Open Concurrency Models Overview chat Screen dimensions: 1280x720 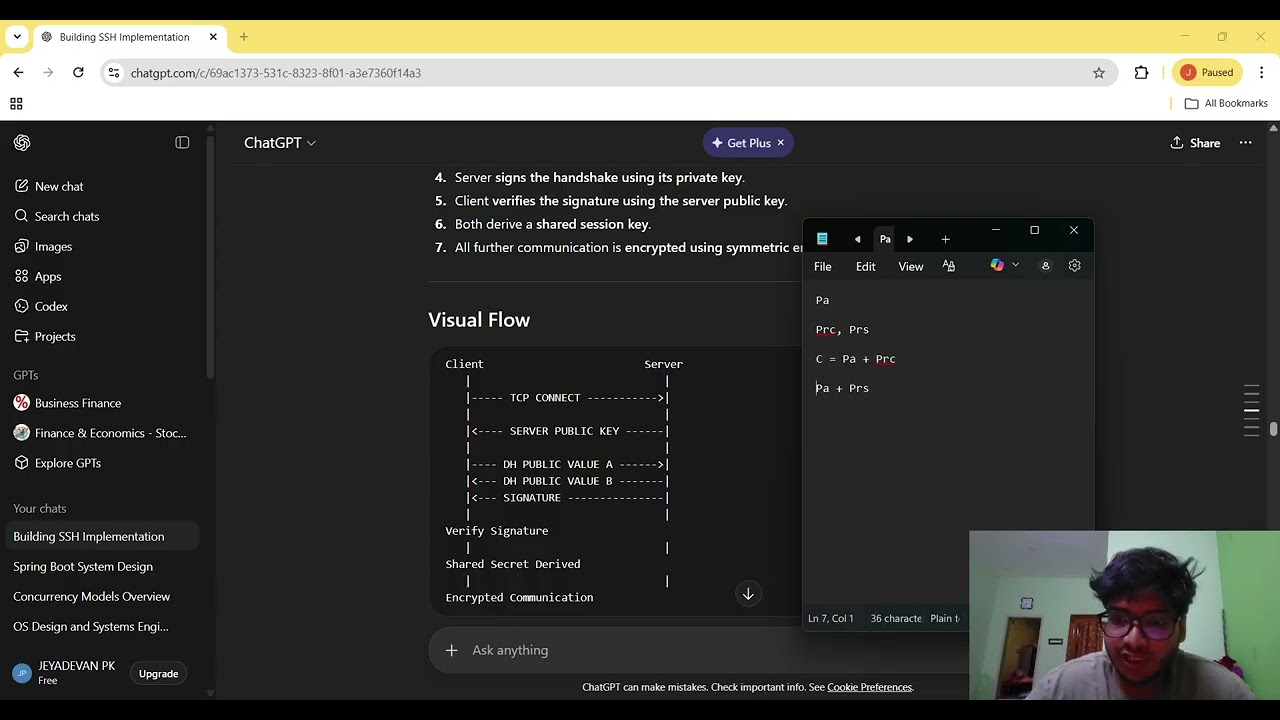[x=91, y=596]
